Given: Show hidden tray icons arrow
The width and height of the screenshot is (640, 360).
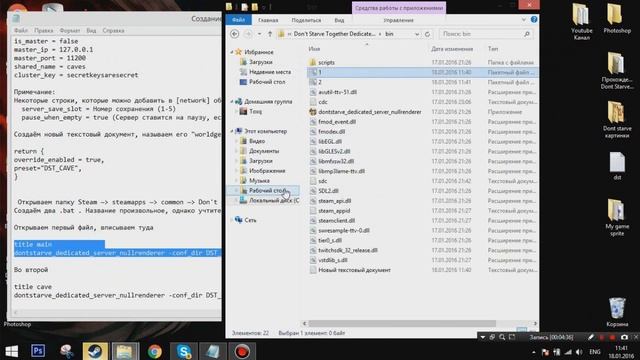Looking at the screenshot, I should click(x=533, y=352).
